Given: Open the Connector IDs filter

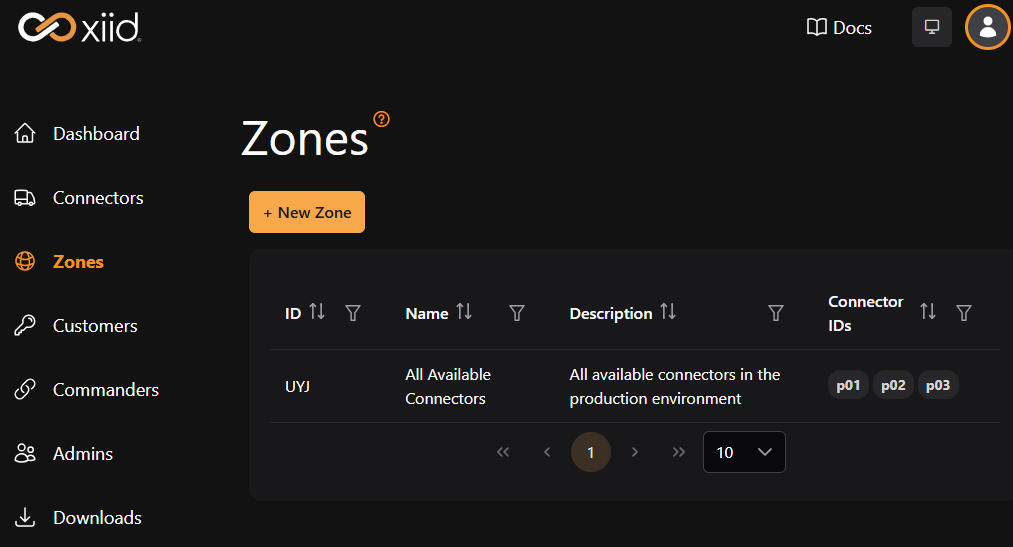Looking at the screenshot, I should [964, 313].
